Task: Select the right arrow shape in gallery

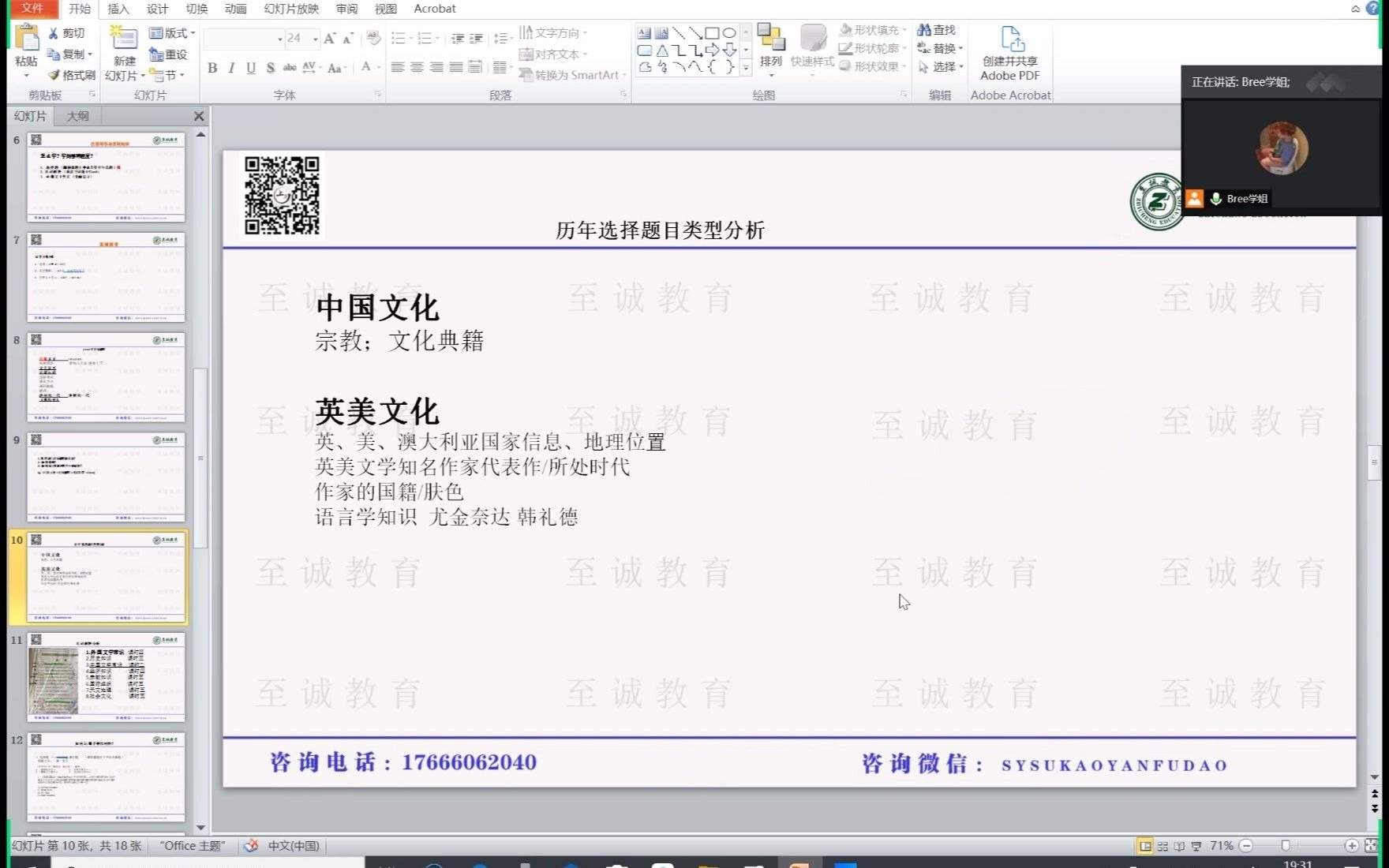Action: click(x=712, y=51)
